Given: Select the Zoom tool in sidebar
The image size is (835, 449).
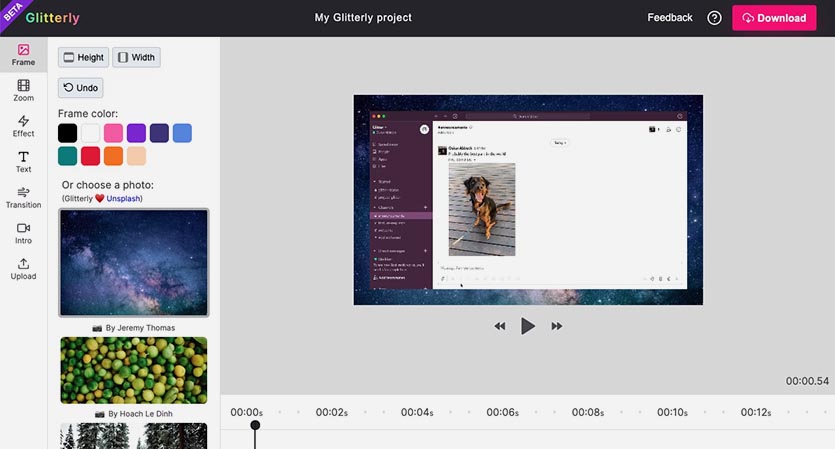Looking at the screenshot, I should 23,91.
